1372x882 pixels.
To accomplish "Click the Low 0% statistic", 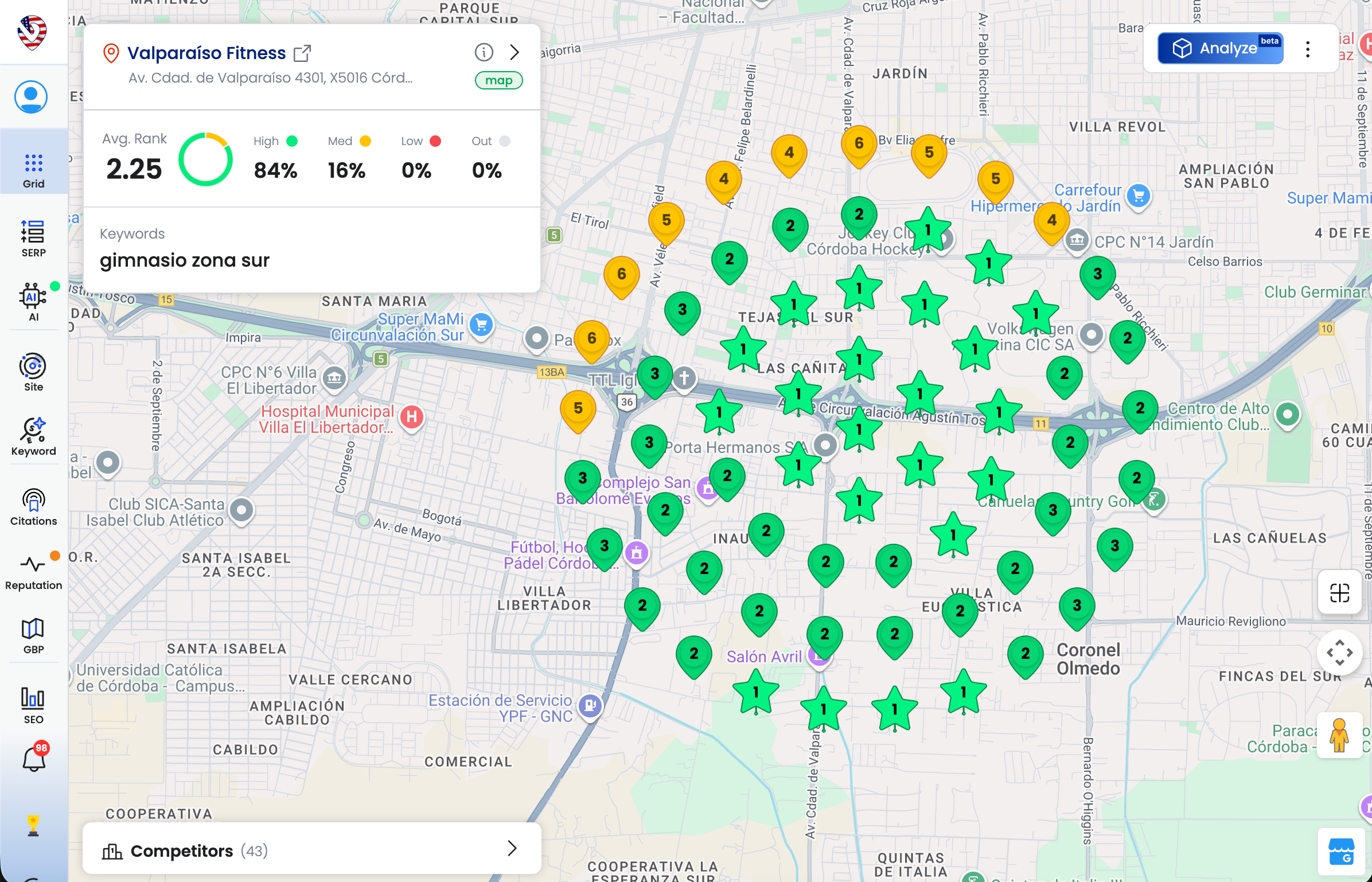I will pos(420,158).
